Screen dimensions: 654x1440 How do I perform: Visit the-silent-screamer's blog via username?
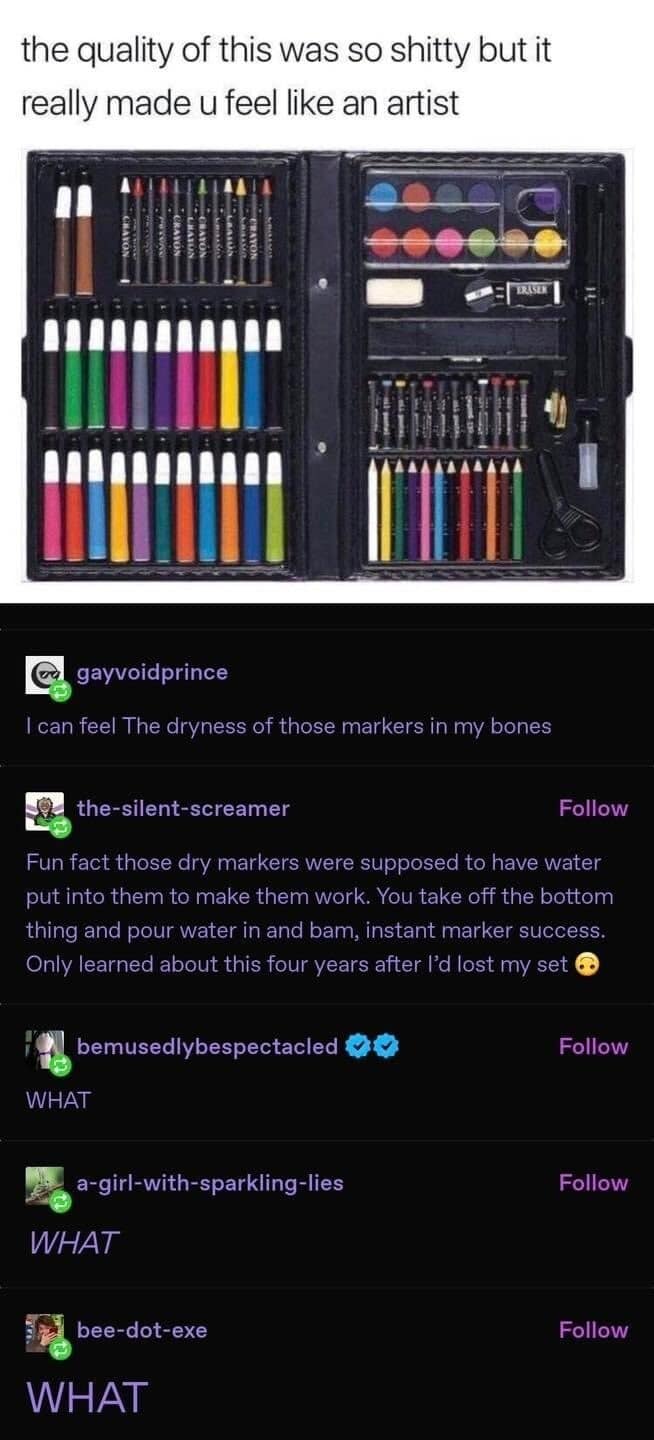(x=183, y=808)
